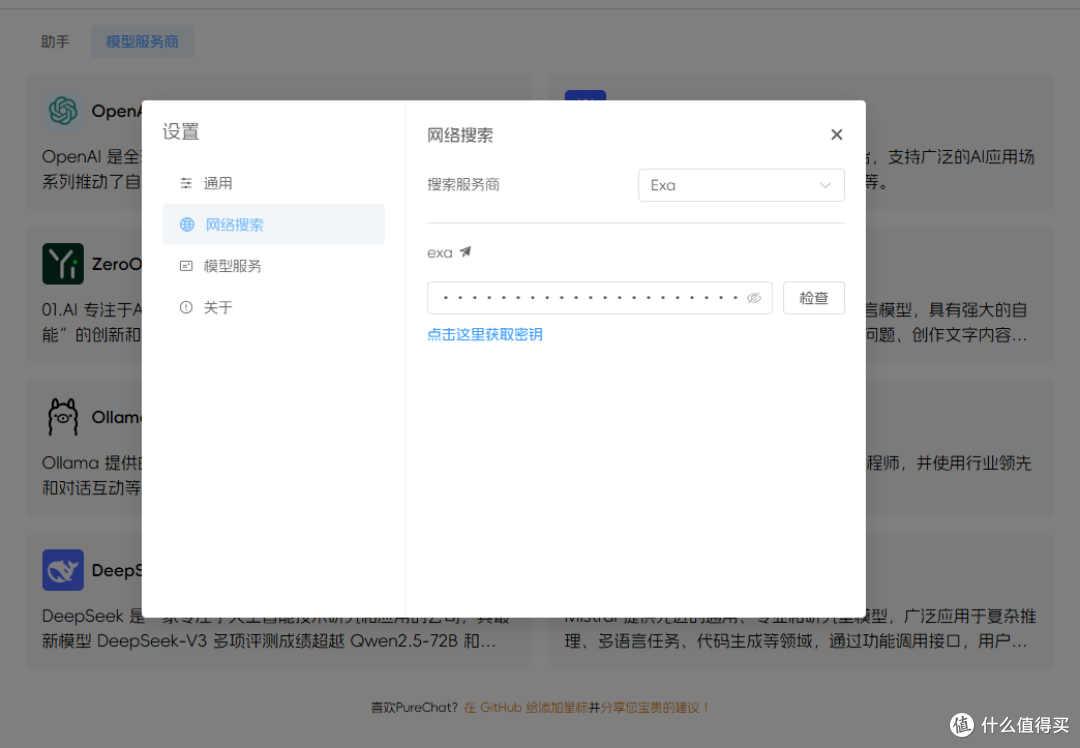
Task: Click the Ollama description text in the background
Action: pyautogui.click(x=91, y=475)
